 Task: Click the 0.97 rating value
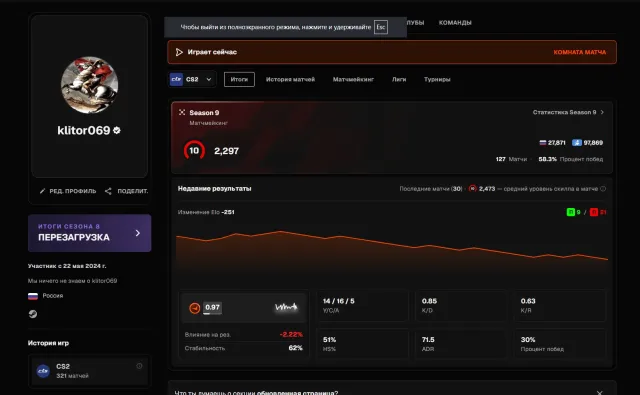[x=212, y=307]
